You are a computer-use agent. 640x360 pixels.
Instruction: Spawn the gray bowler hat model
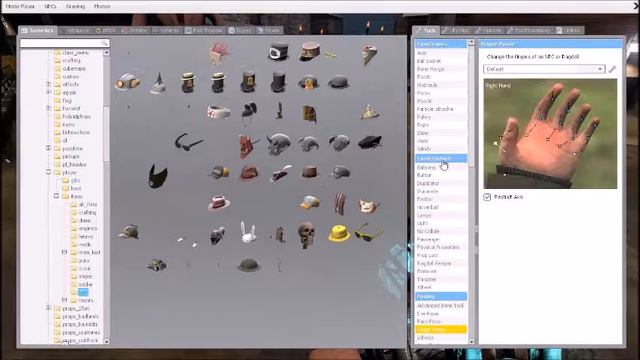pyautogui.click(x=339, y=82)
